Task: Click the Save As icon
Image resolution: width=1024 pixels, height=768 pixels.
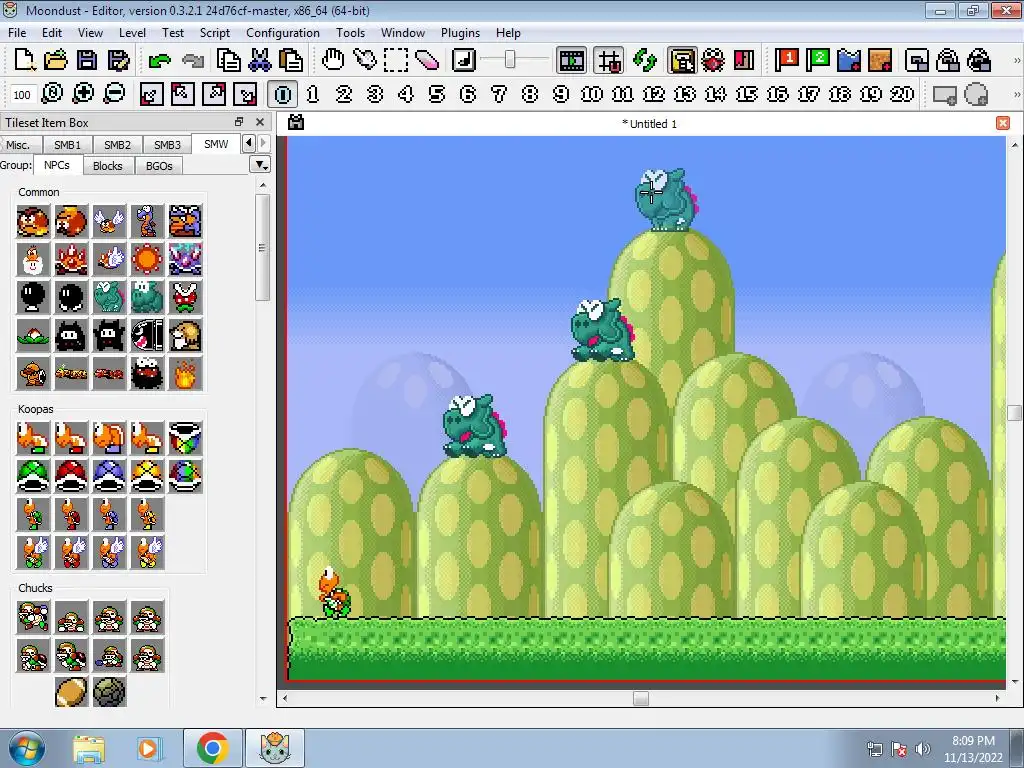Action: (x=118, y=60)
